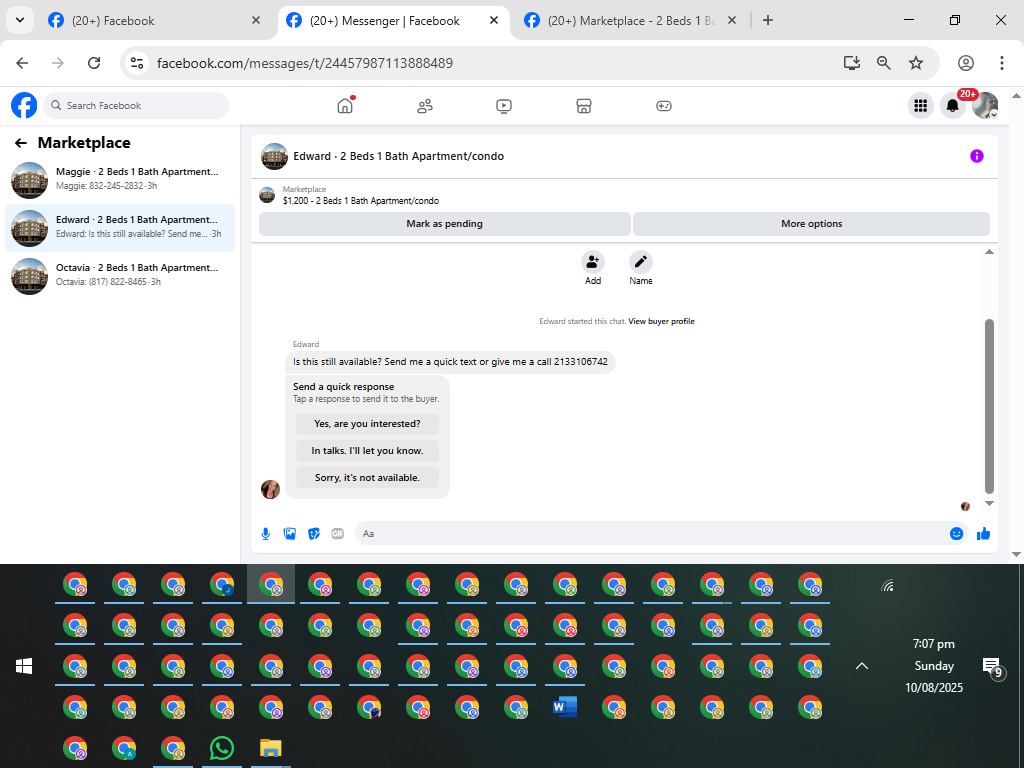The width and height of the screenshot is (1024, 768).
Task: Switch to the Messenger | Facebook tab
Action: [393, 20]
